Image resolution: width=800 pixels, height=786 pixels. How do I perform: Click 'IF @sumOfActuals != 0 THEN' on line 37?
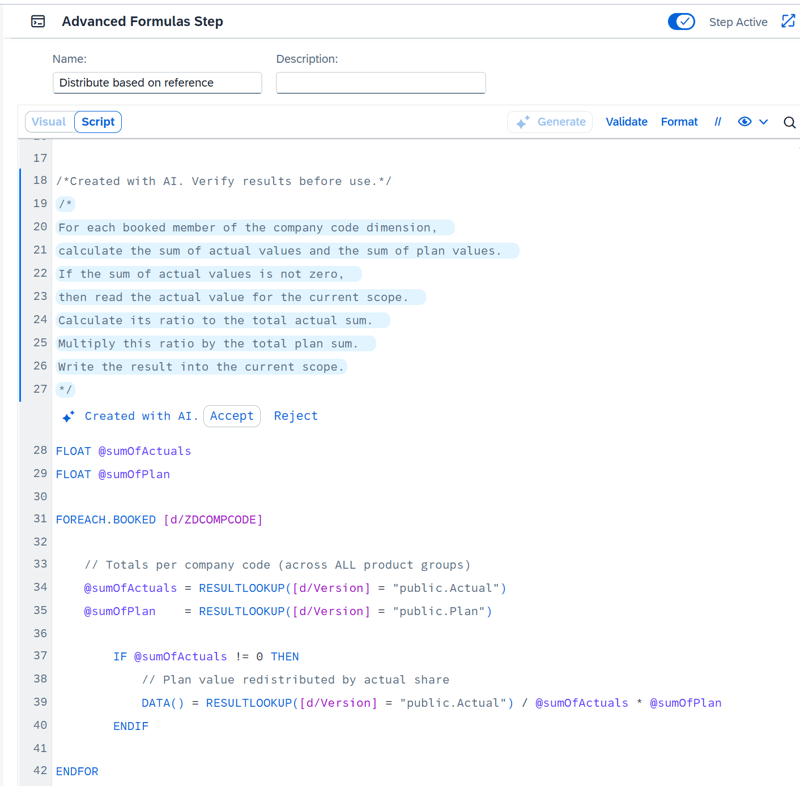click(x=206, y=656)
